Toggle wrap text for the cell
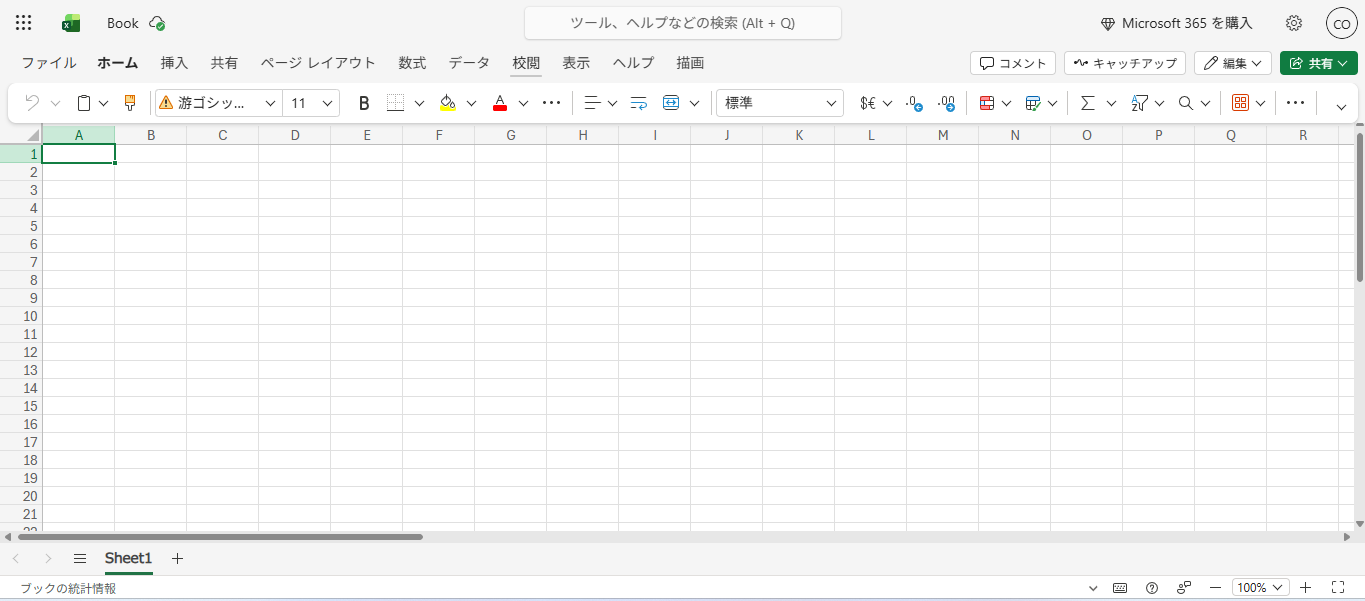 point(639,103)
